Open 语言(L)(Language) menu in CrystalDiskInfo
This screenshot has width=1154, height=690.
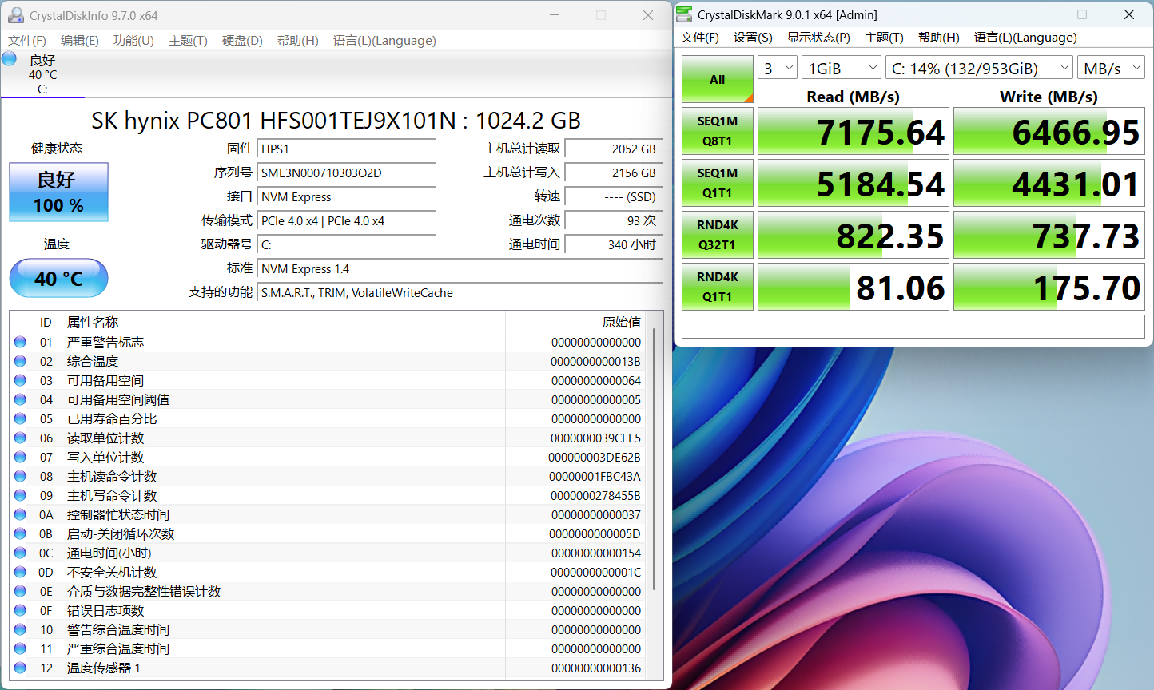click(x=384, y=40)
